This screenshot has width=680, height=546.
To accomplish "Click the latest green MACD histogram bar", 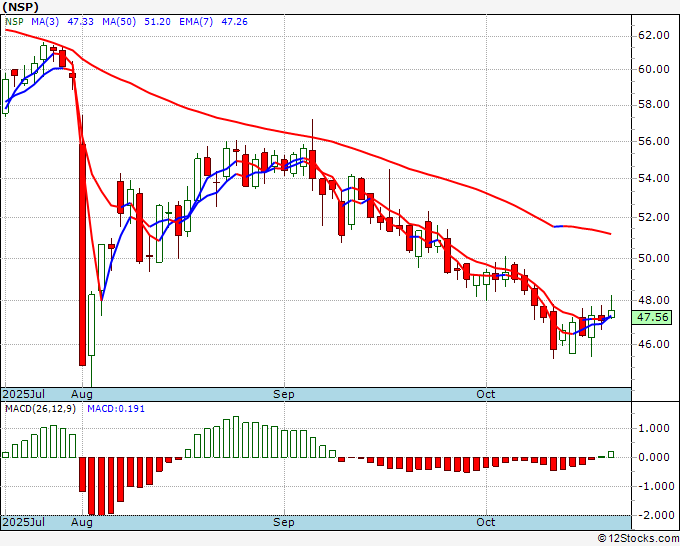I will pos(611,454).
